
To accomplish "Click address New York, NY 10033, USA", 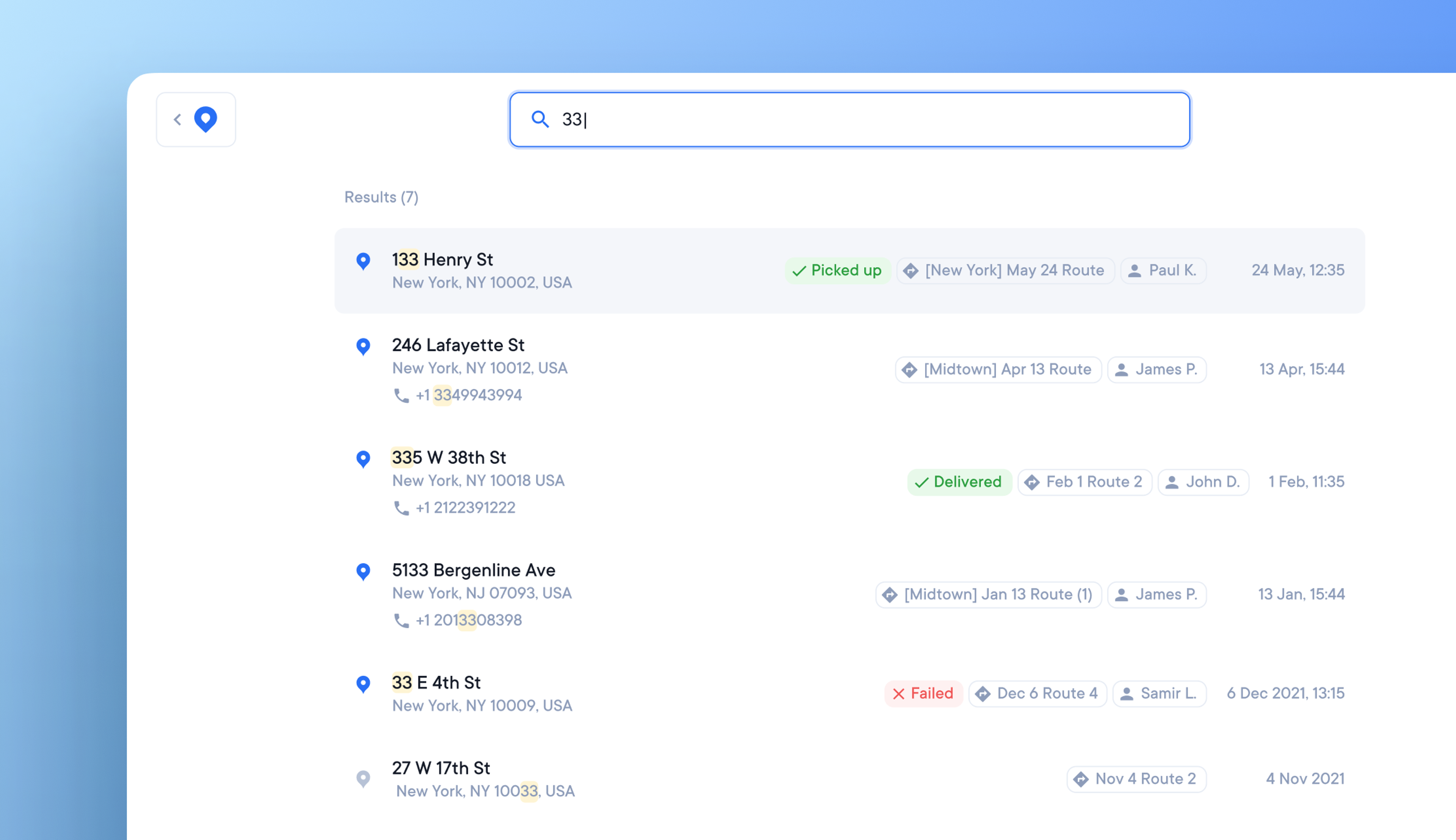I will pos(485,791).
